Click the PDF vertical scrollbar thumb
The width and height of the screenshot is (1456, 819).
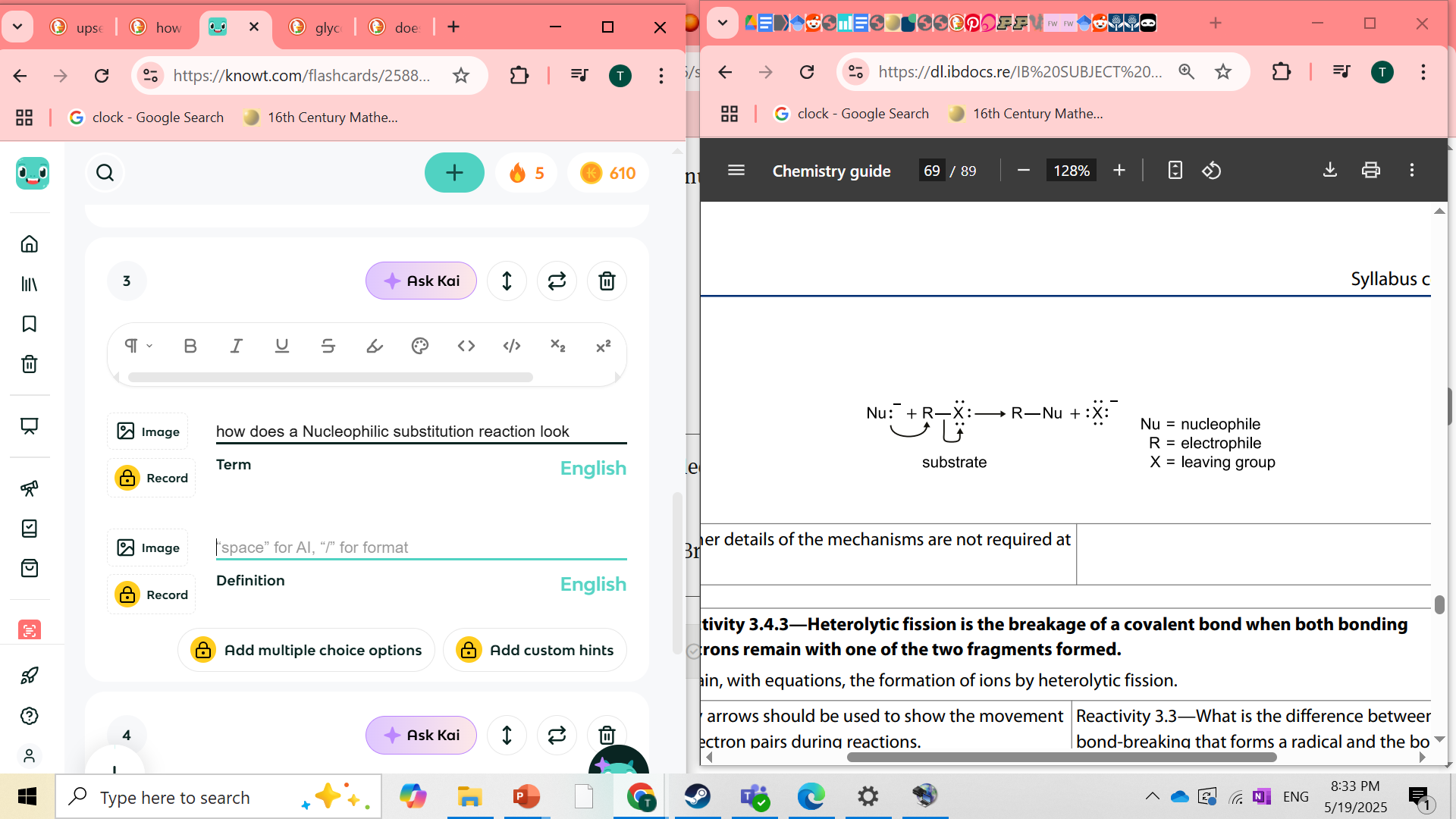[x=1439, y=604]
